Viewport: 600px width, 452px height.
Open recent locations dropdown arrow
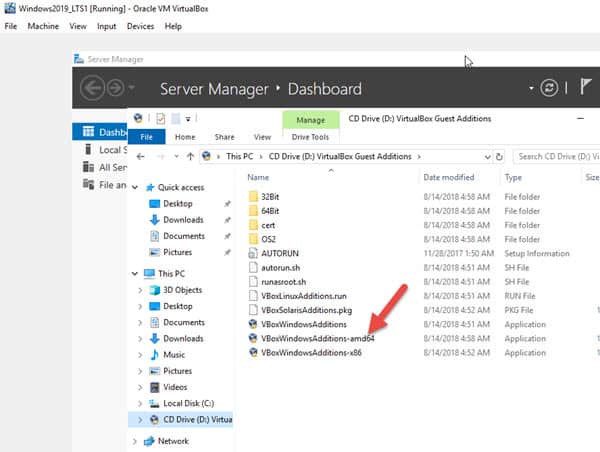(176, 157)
